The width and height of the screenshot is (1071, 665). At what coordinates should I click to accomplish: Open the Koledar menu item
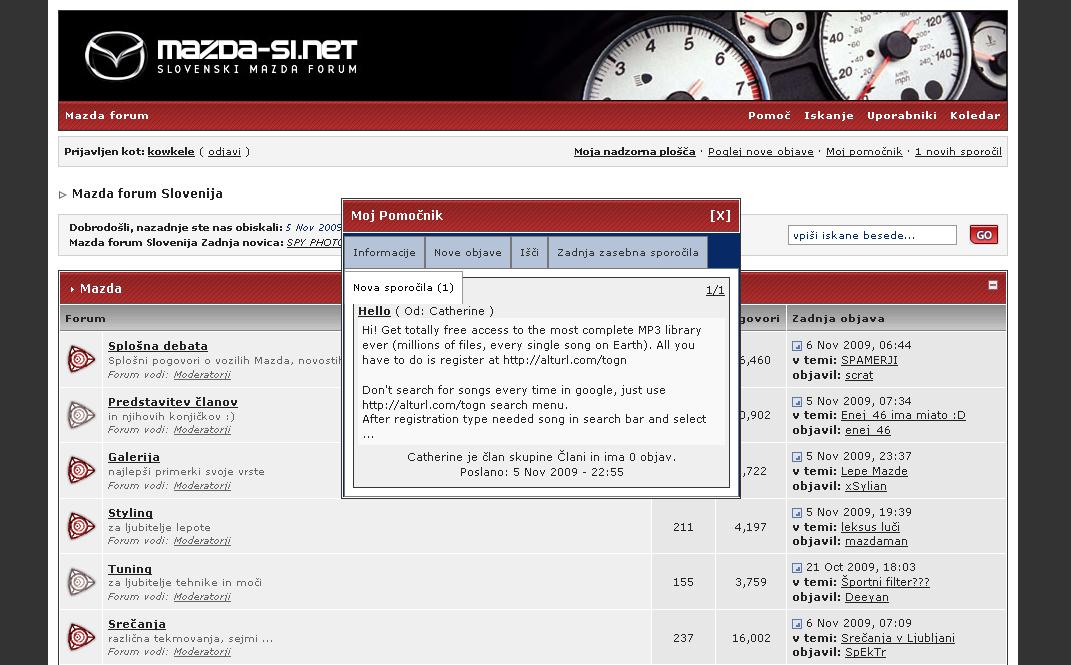975,115
